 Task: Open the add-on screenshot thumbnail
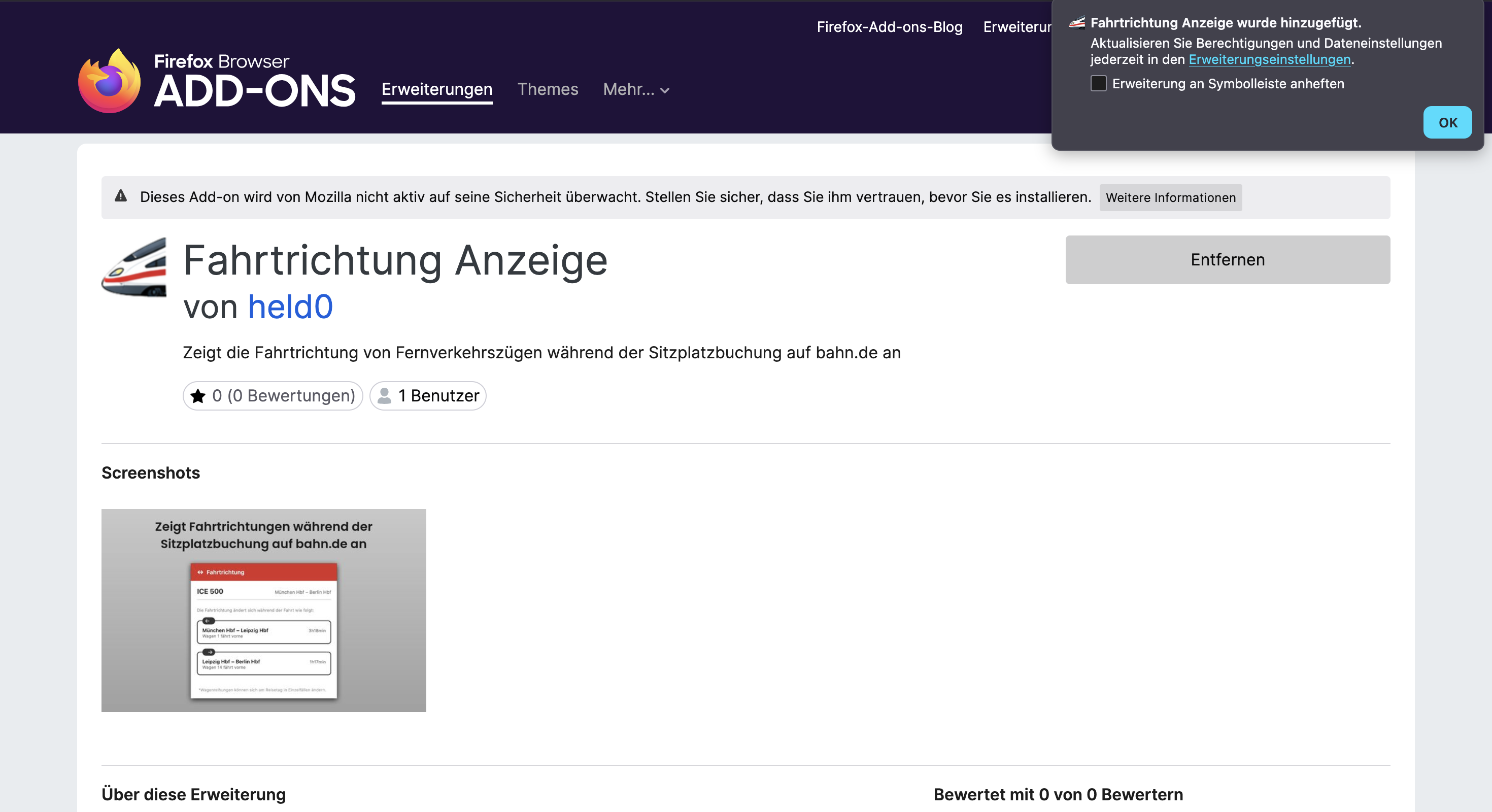coord(263,610)
